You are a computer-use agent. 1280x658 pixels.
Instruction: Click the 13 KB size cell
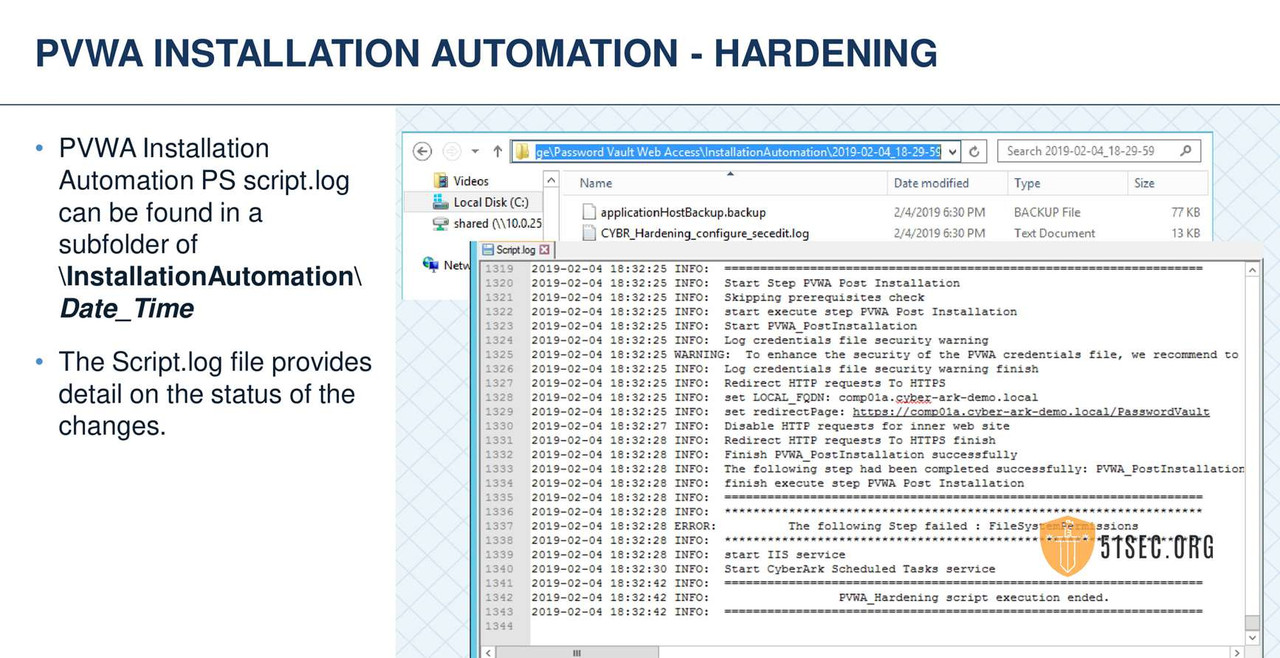click(x=1185, y=233)
